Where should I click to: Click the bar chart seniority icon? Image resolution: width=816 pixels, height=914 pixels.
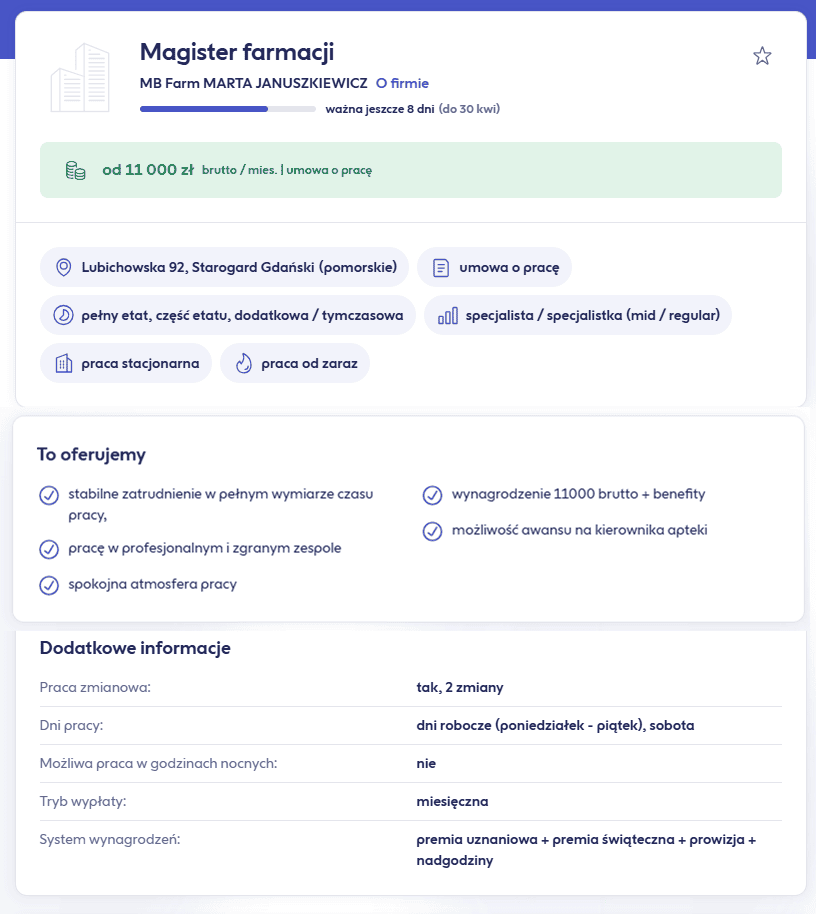pos(447,315)
